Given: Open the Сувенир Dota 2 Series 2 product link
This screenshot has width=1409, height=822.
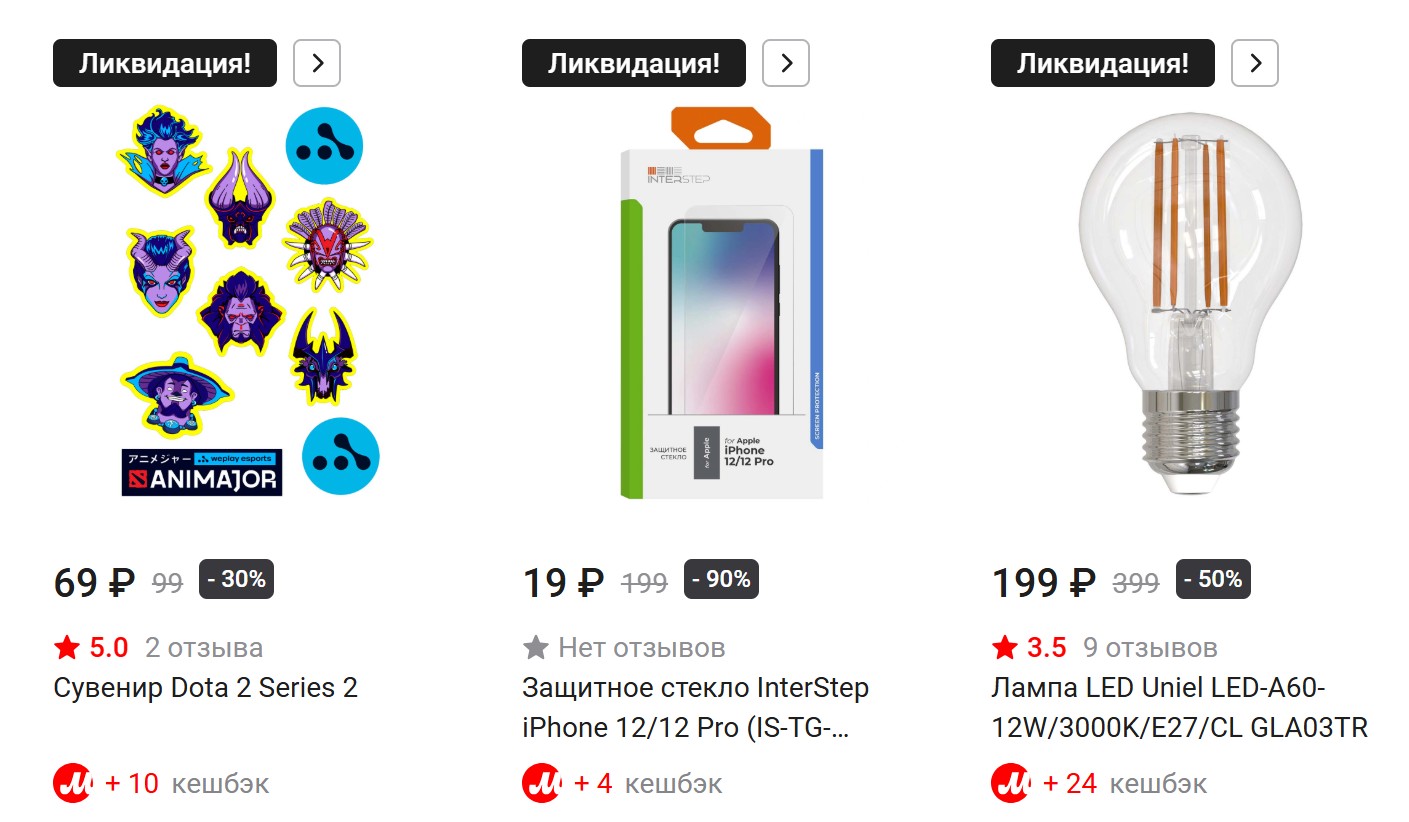Looking at the screenshot, I should click(x=205, y=688).
